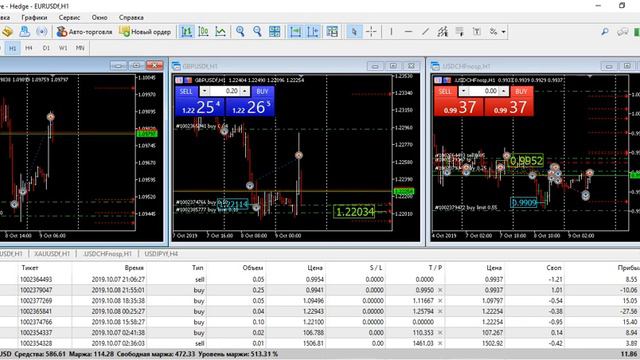Select the H4 timeframe
This screenshot has height=360, width=640.
tap(29, 48)
